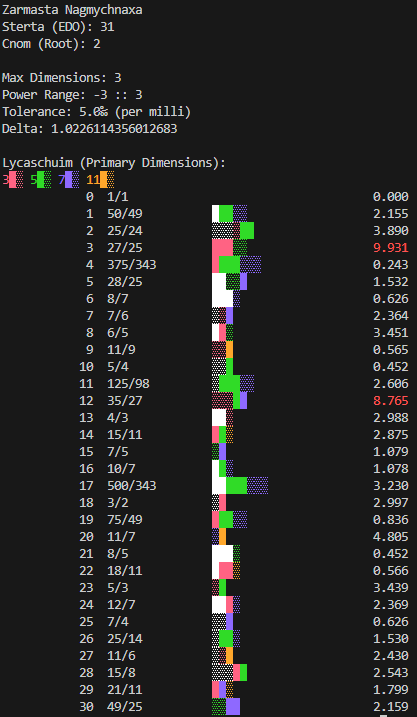This screenshot has width=417, height=717.
Task: Click the color bar in the 15/8 row
Action: point(230,673)
